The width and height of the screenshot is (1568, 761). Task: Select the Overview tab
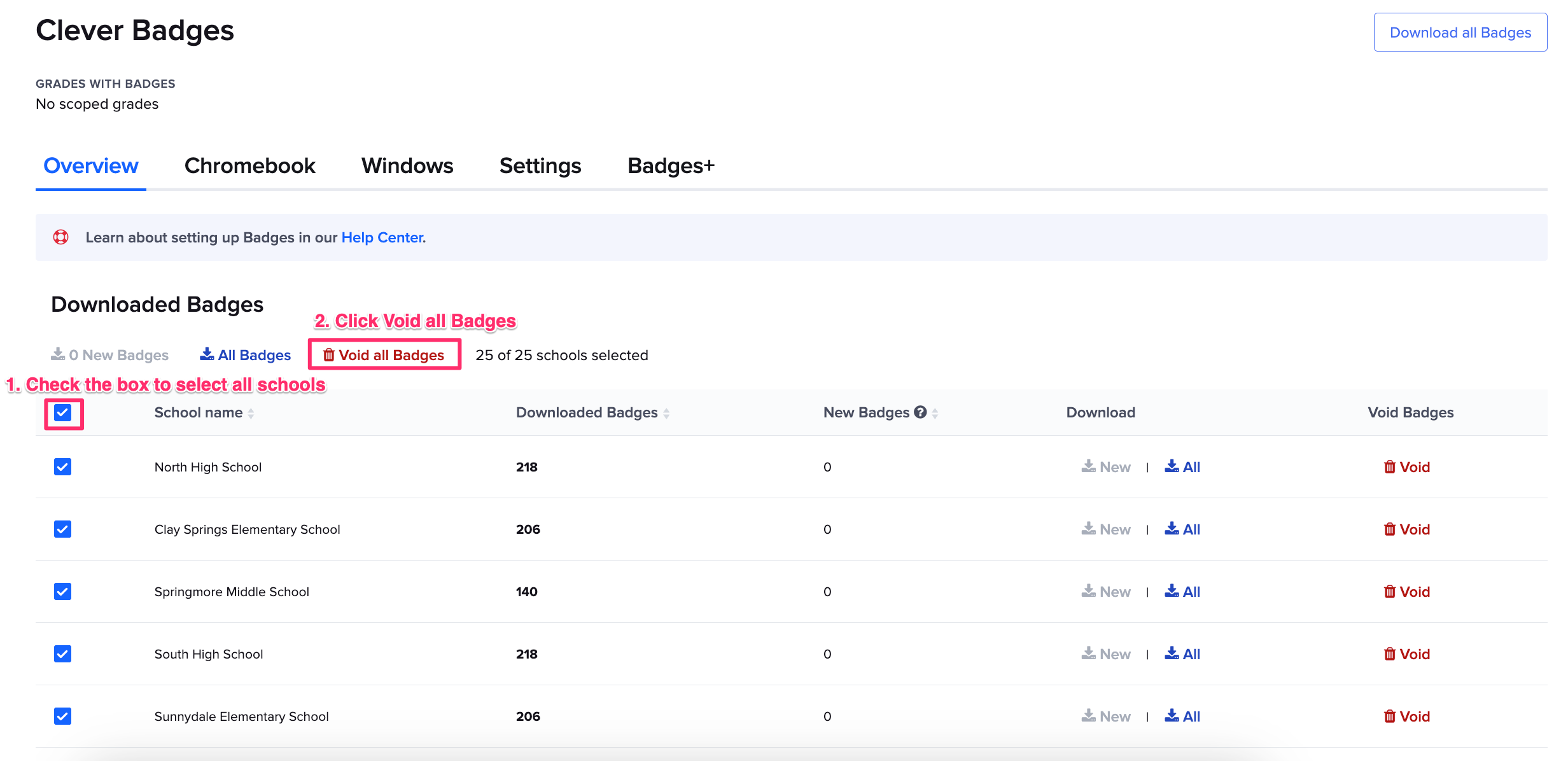point(91,166)
